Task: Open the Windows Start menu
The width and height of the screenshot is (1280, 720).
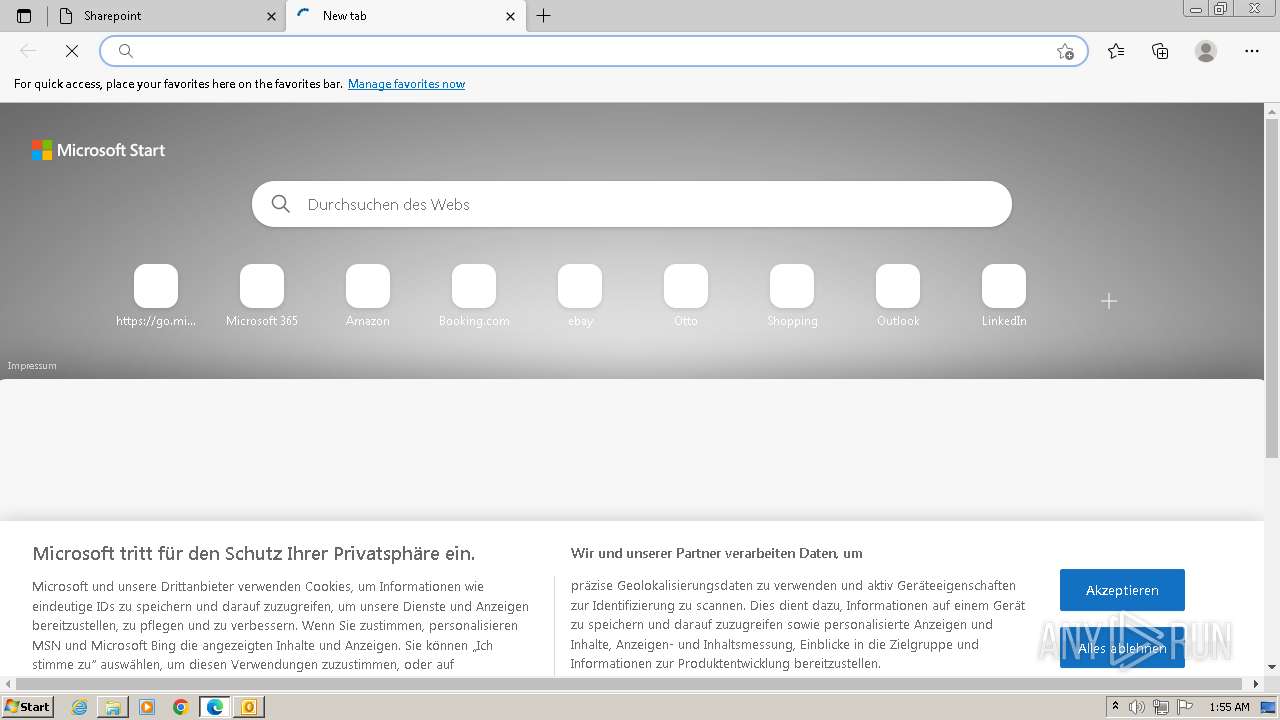Action: pyautogui.click(x=28, y=707)
